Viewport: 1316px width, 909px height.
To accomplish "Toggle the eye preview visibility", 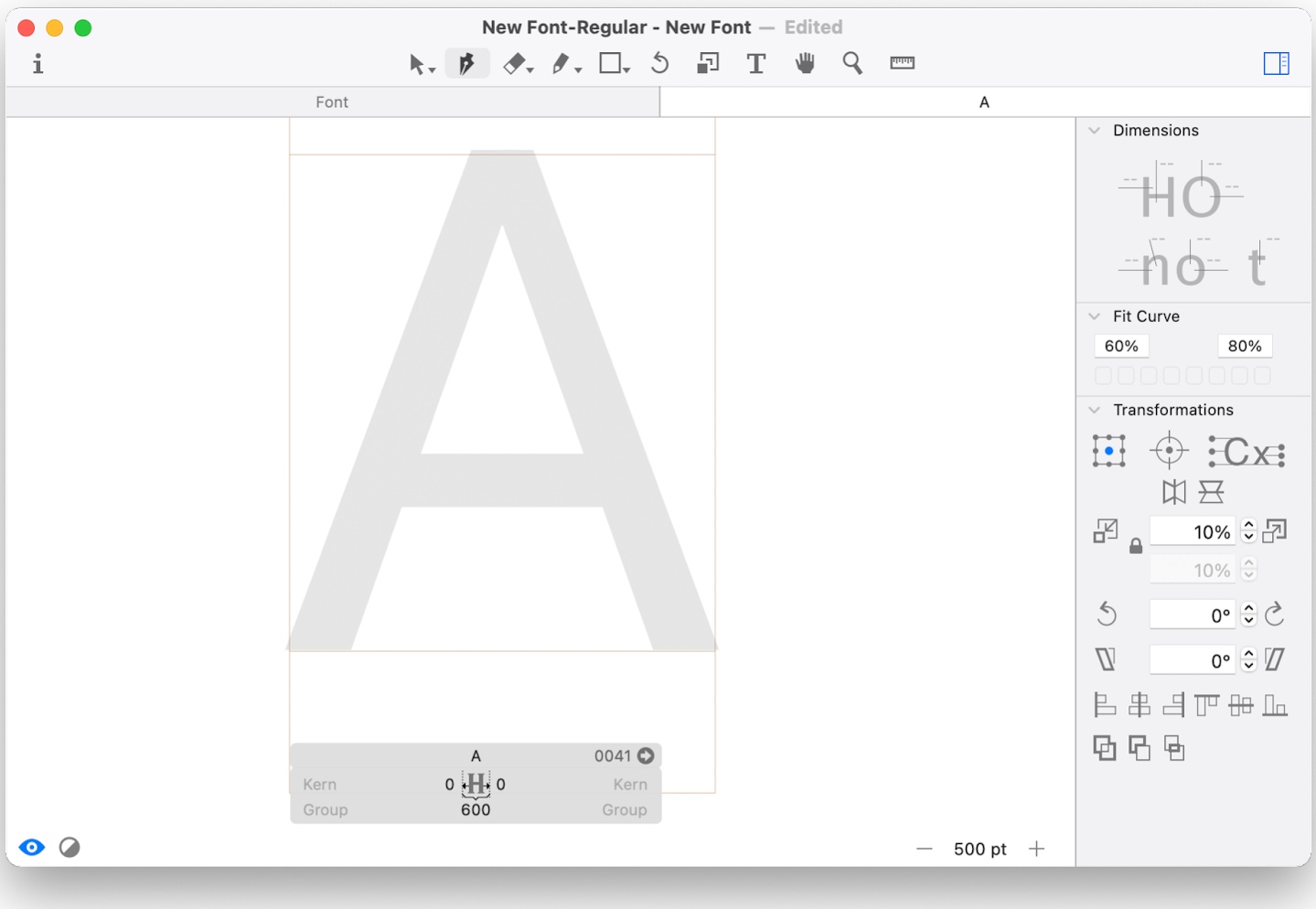I will click(32, 848).
